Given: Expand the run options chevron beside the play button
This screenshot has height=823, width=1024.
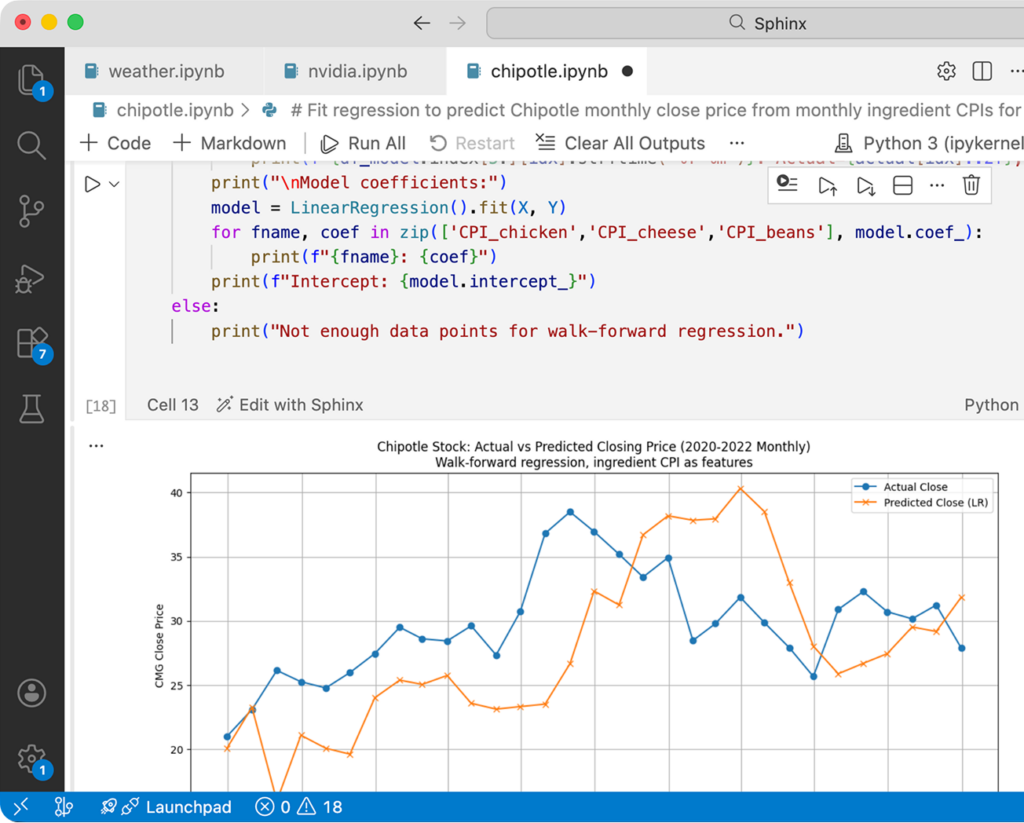Looking at the screenshot, I should [x=114, y=184].
